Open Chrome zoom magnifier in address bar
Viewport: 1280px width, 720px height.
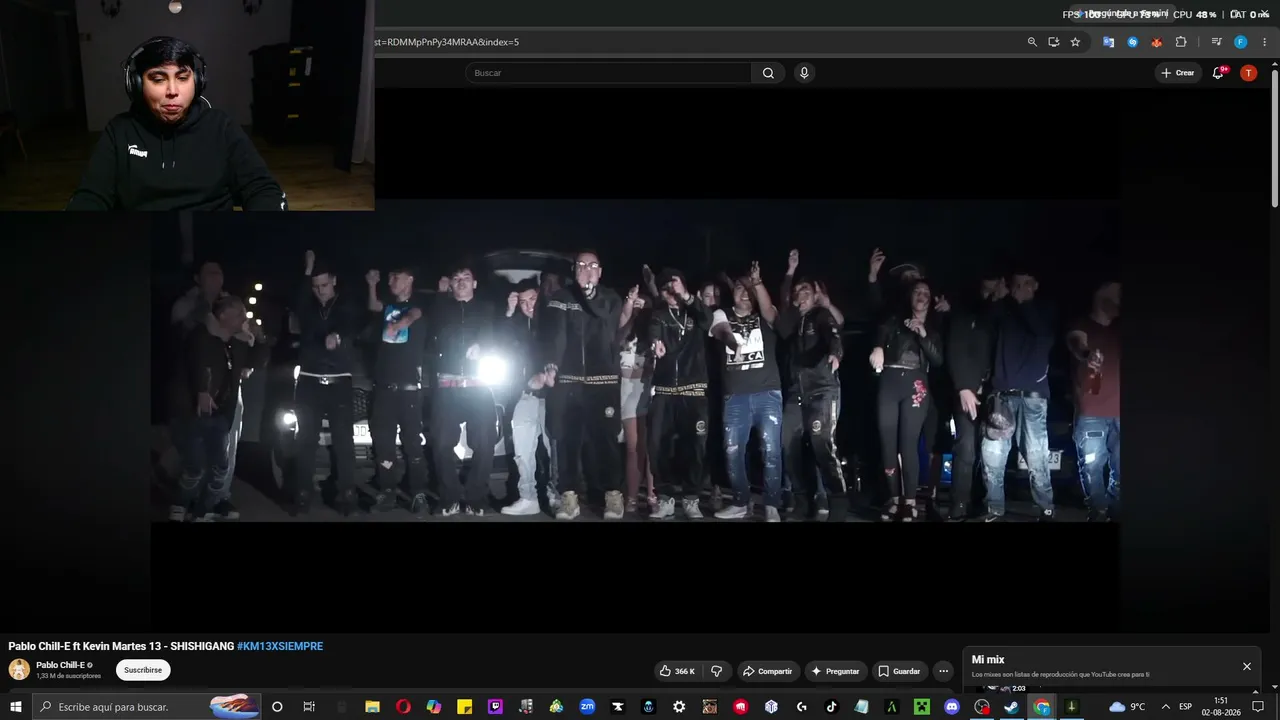click(1032, 42)
